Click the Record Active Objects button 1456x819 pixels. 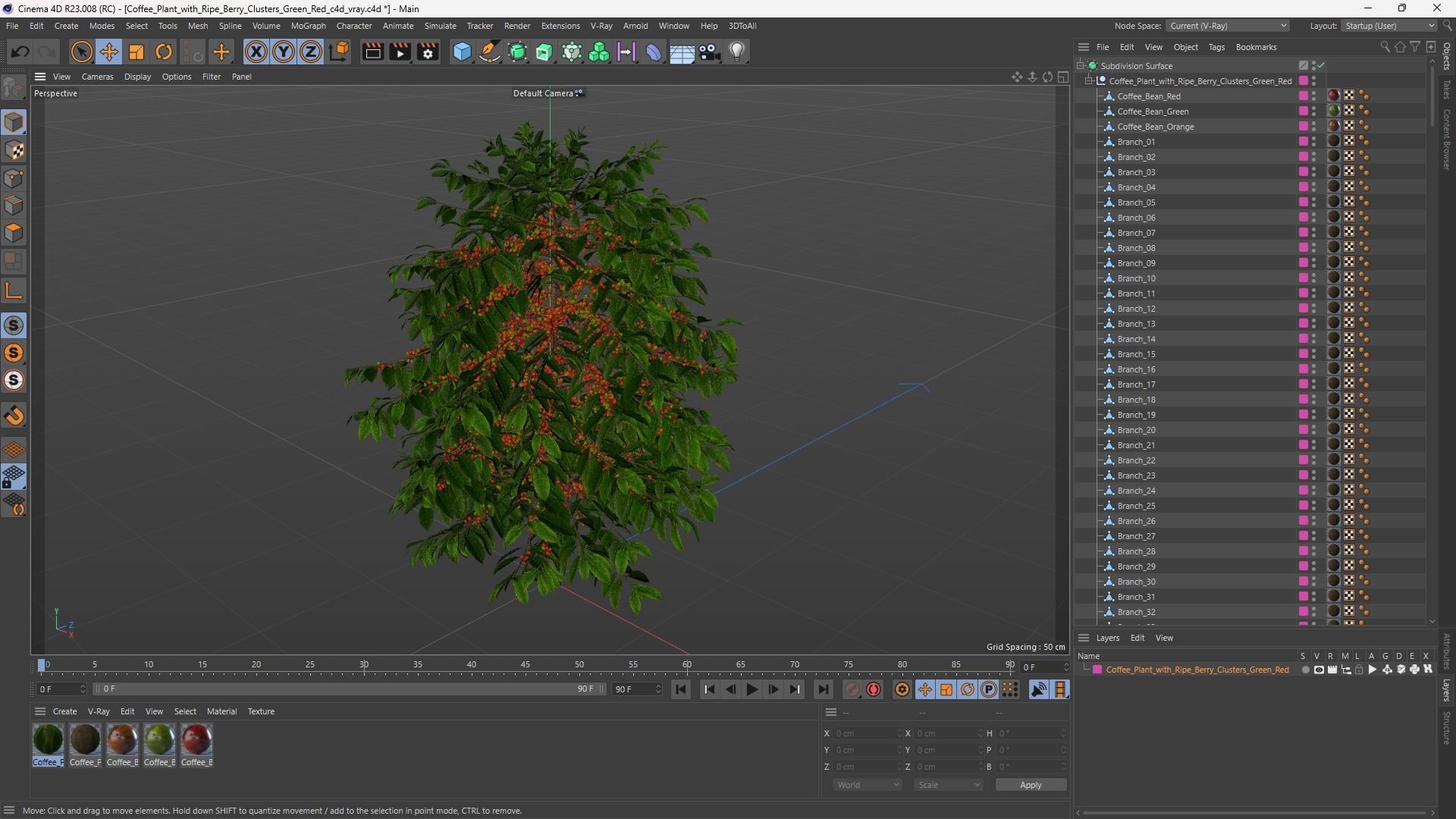[x=852, y=689]
